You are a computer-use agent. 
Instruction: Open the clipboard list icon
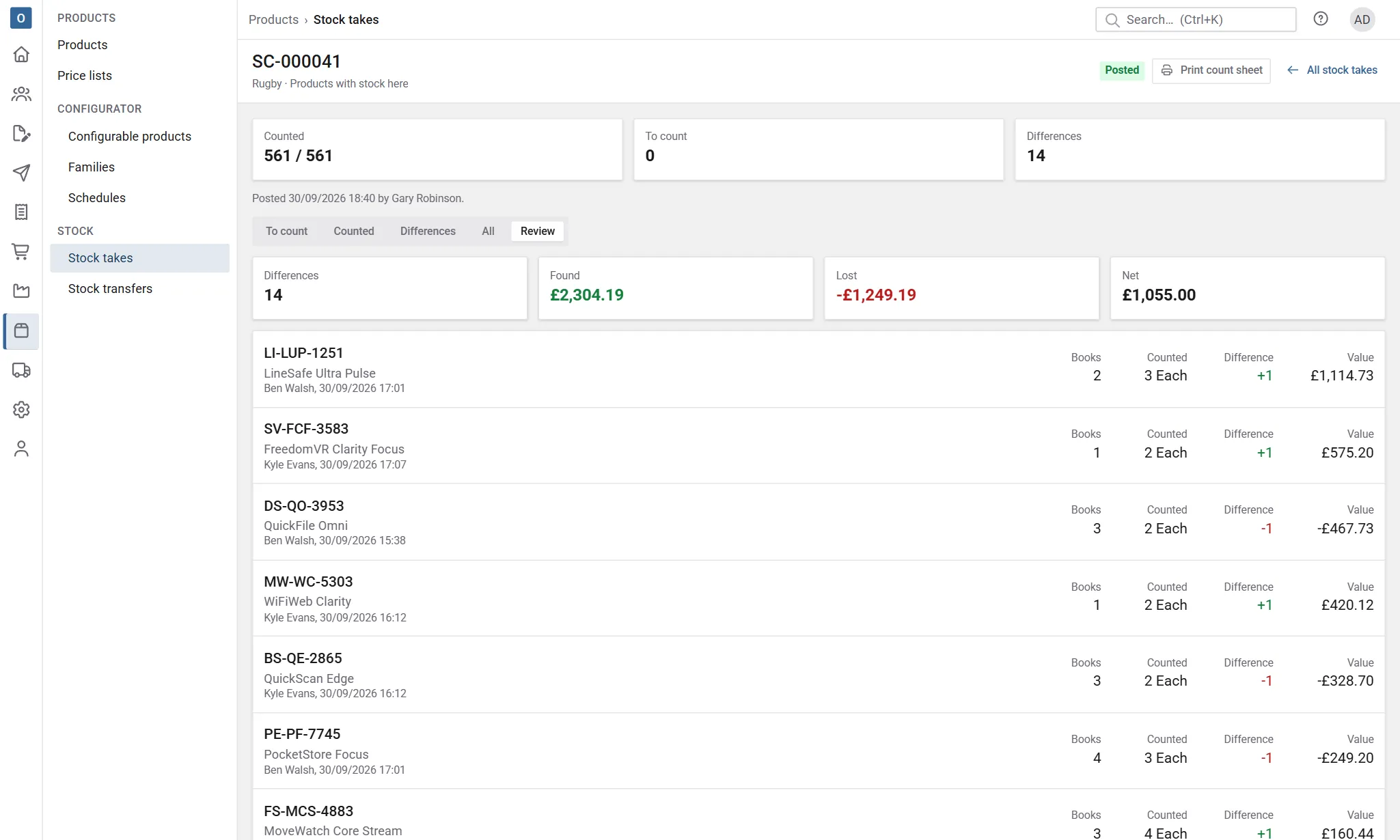pyautogui.click(x=21, y=212)
